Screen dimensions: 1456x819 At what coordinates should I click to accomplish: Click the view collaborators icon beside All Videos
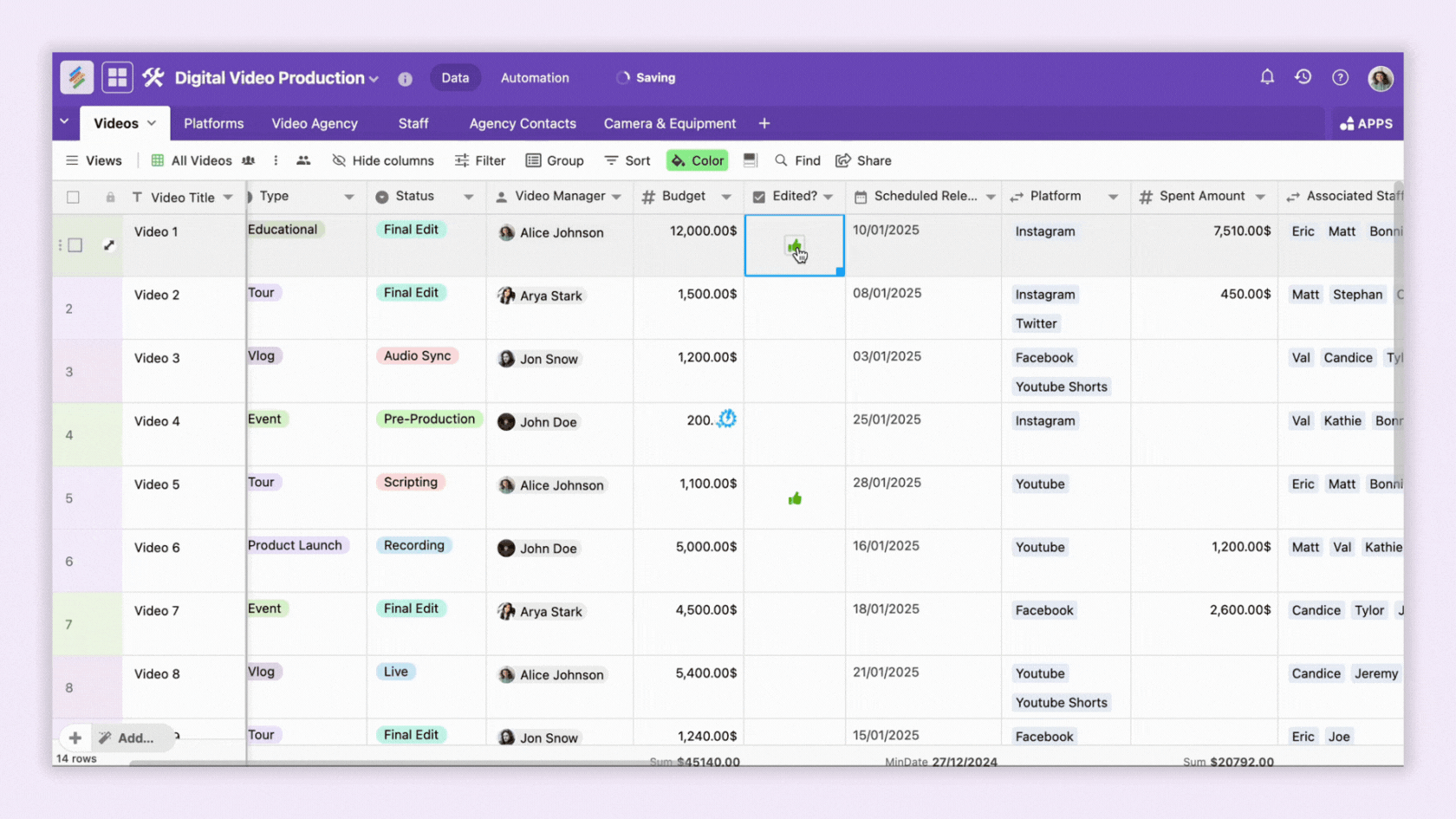[x=249, y=160]
